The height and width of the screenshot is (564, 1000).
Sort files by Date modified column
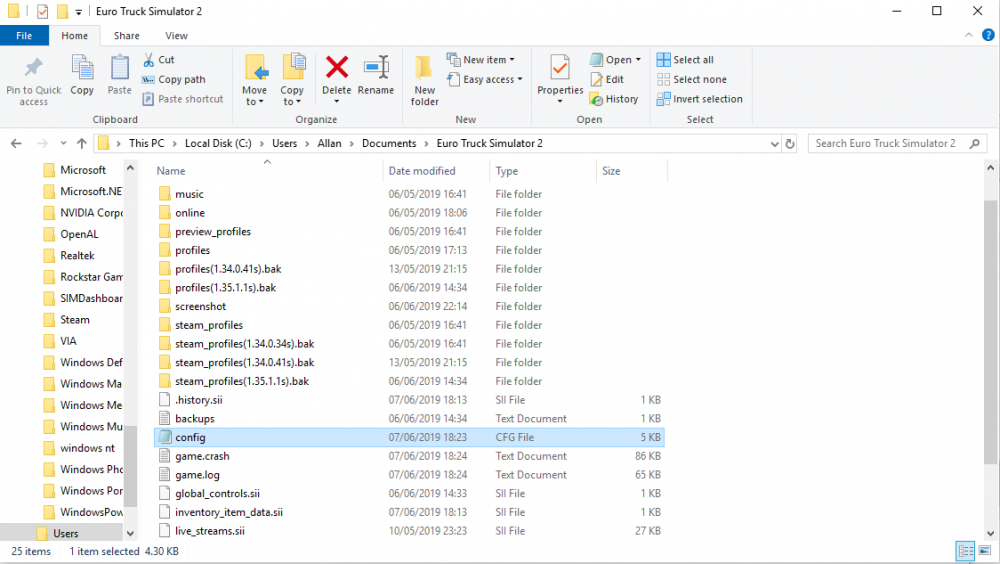point(422,171)
